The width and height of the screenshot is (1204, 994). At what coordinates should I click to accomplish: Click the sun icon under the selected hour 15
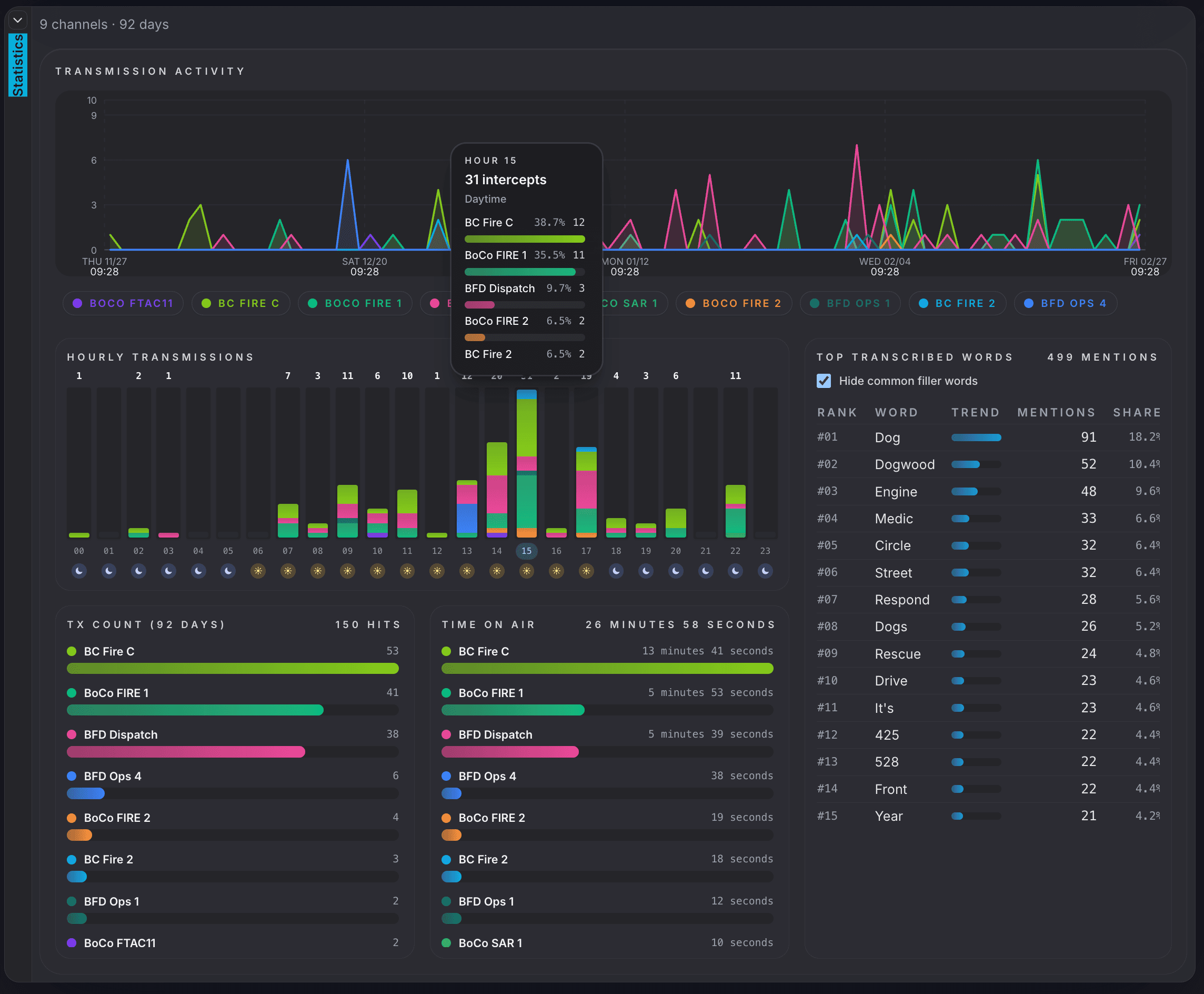coord(526,571)
